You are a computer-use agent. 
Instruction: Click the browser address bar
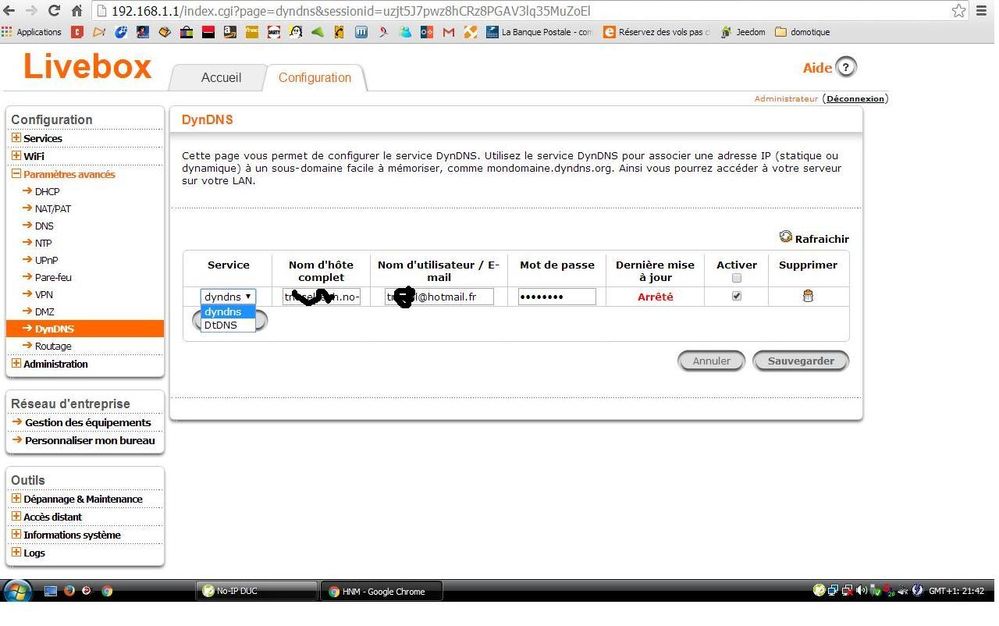click(522, 11)
